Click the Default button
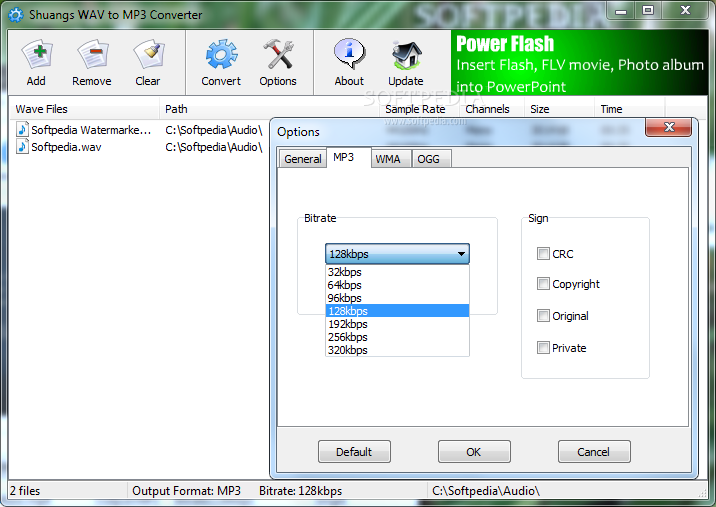The width and height of the screenshot is (716, 507). click(354, 452)
